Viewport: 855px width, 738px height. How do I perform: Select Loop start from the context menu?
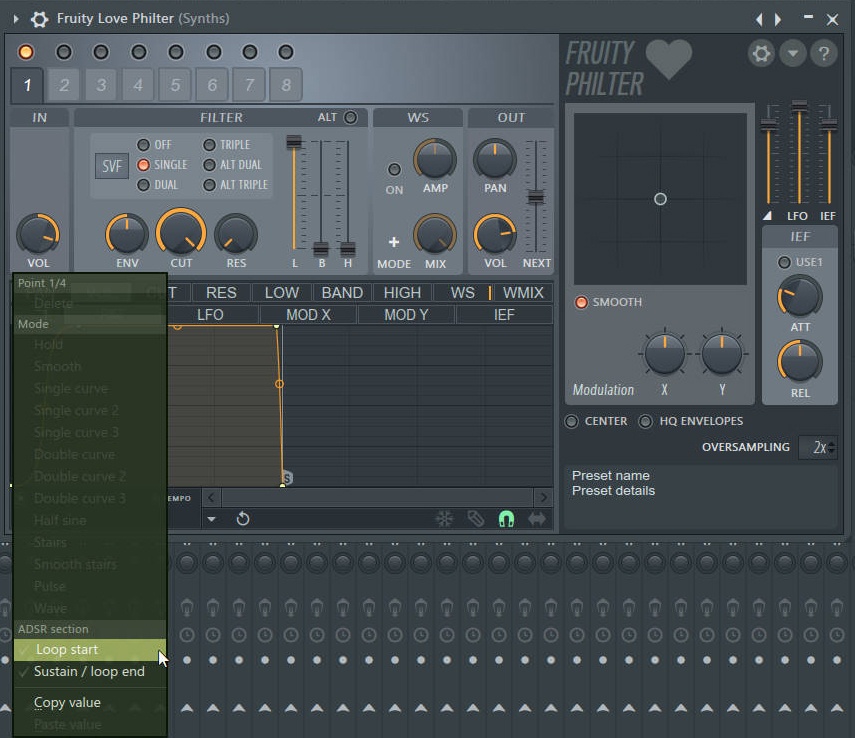pyautogui.click(x=66, y=649)
